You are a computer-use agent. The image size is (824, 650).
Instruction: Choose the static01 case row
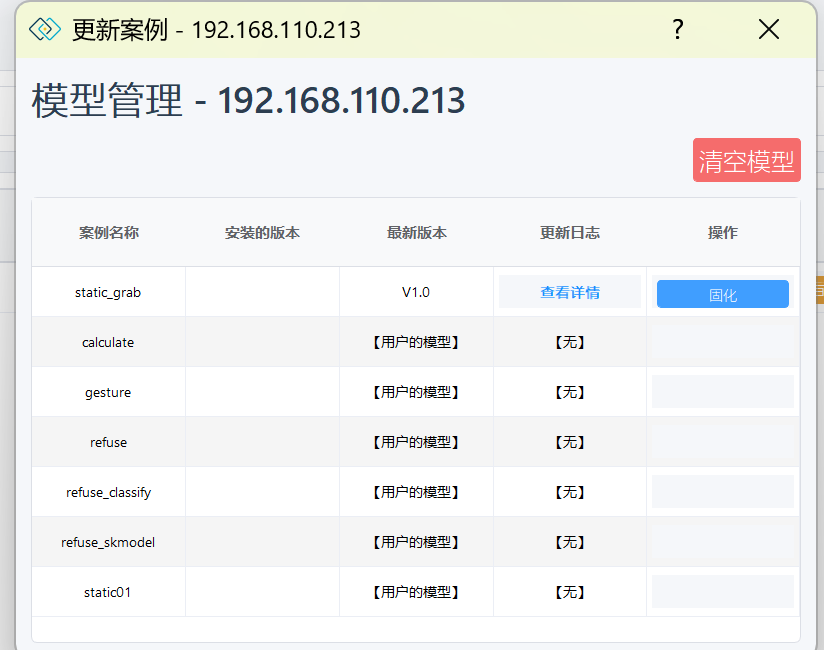click(108, 592)
